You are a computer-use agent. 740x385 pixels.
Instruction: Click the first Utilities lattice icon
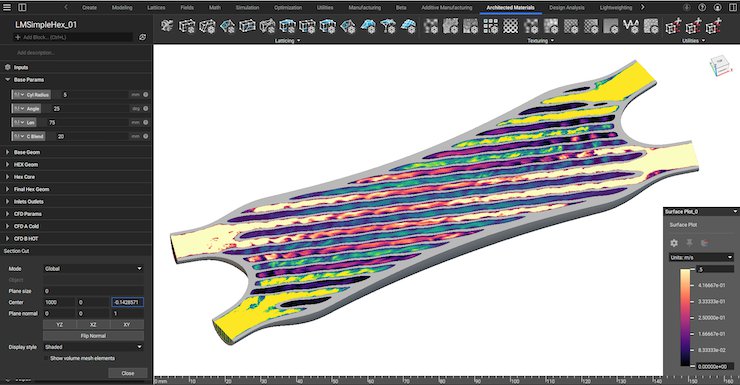pyautogui.click(x=673, y=26)
